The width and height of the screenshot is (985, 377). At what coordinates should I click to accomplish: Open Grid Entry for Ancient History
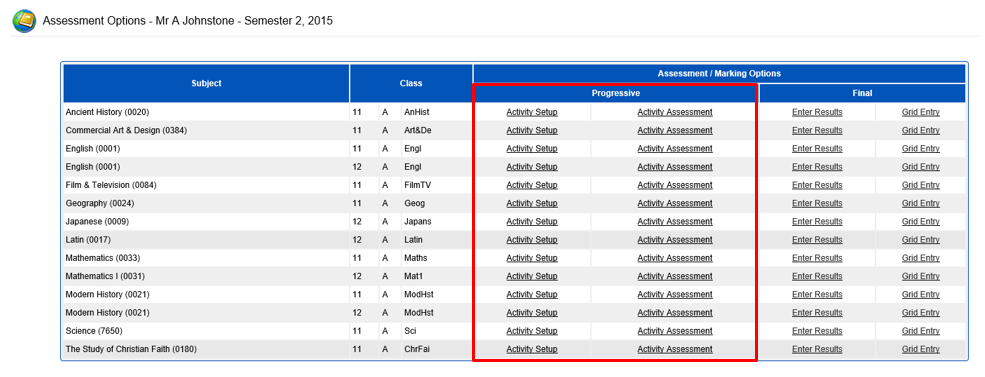(x=921, y=112)
